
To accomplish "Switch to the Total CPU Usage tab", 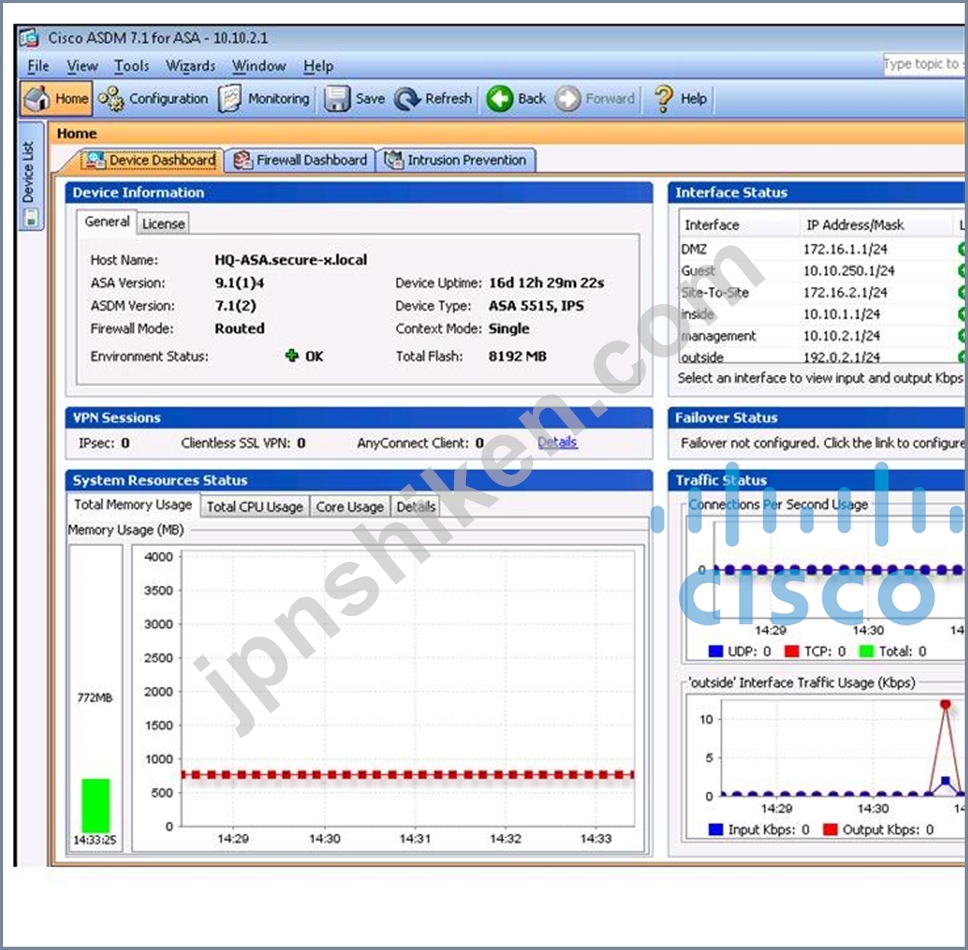I will click(x=254, y=507).
